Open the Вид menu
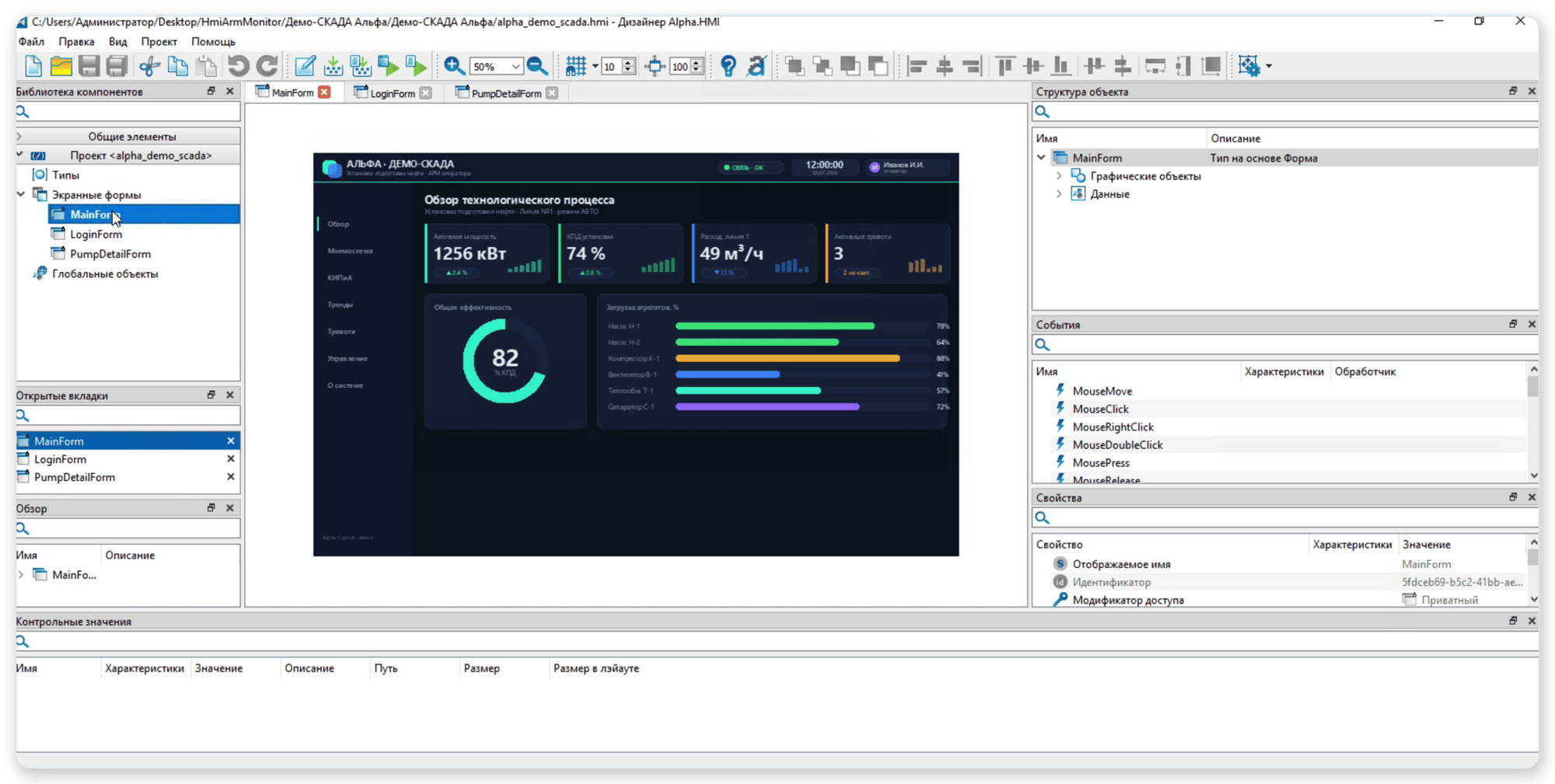 click(x=117, y=41)
